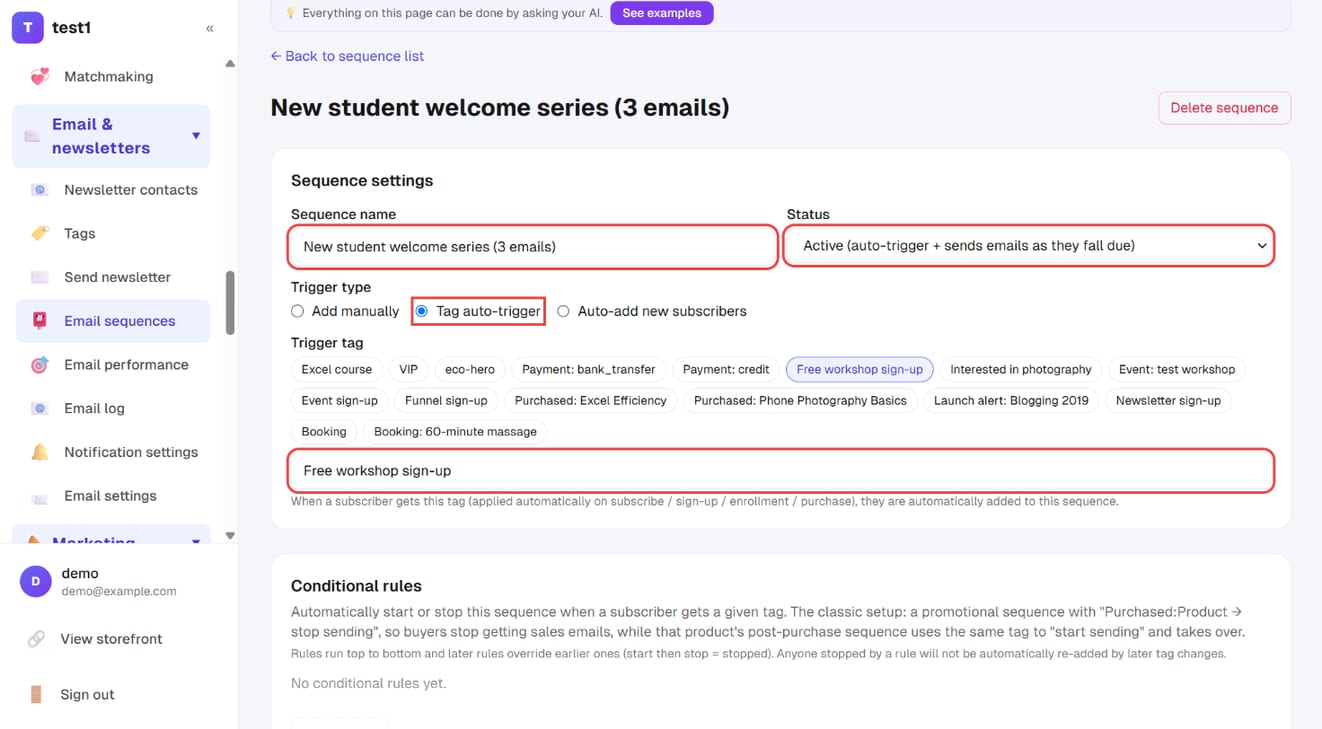Choose the Excel course tag chip

(337, 369)
